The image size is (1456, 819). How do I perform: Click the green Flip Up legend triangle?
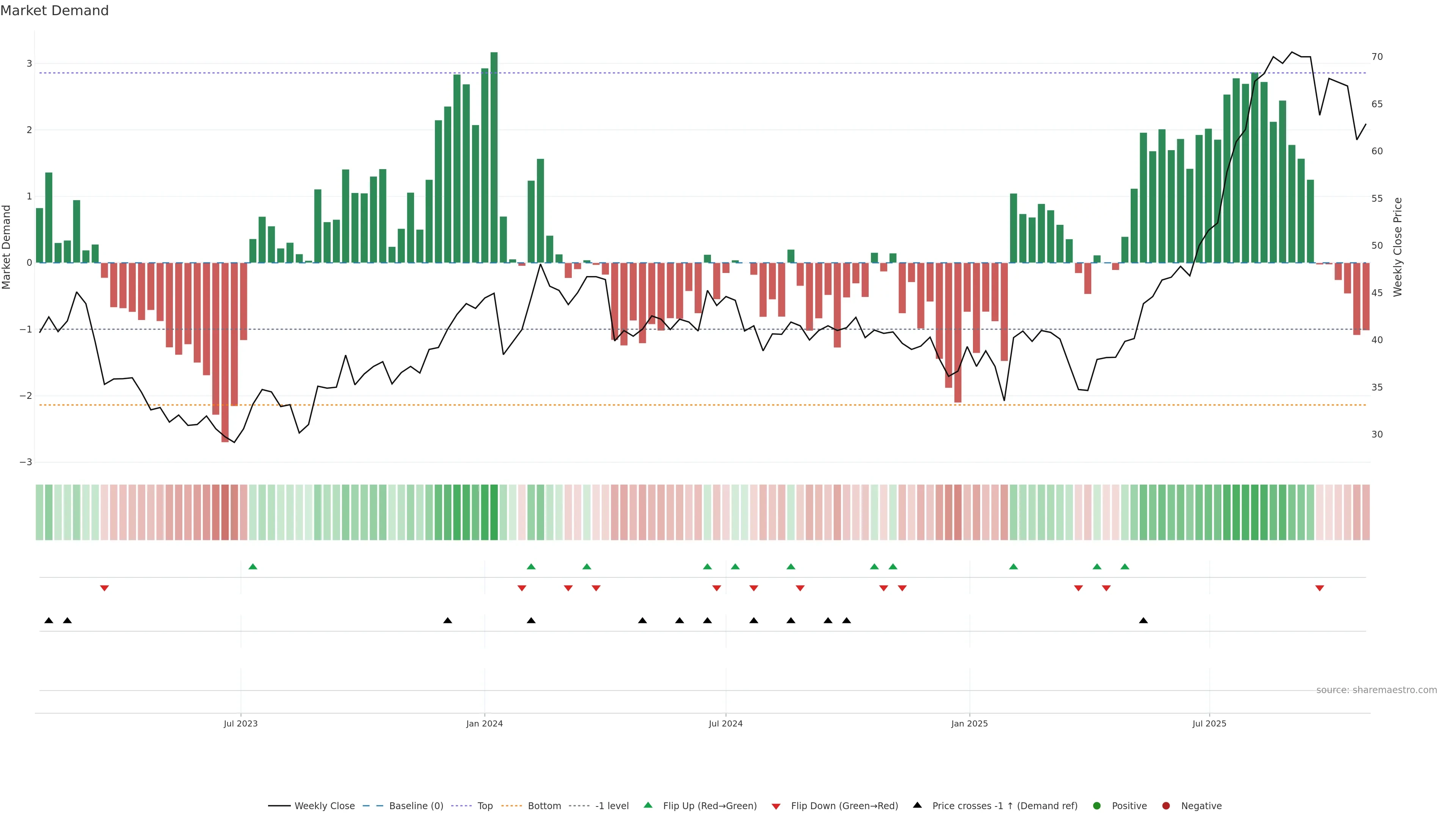click(x=648, y=805)
